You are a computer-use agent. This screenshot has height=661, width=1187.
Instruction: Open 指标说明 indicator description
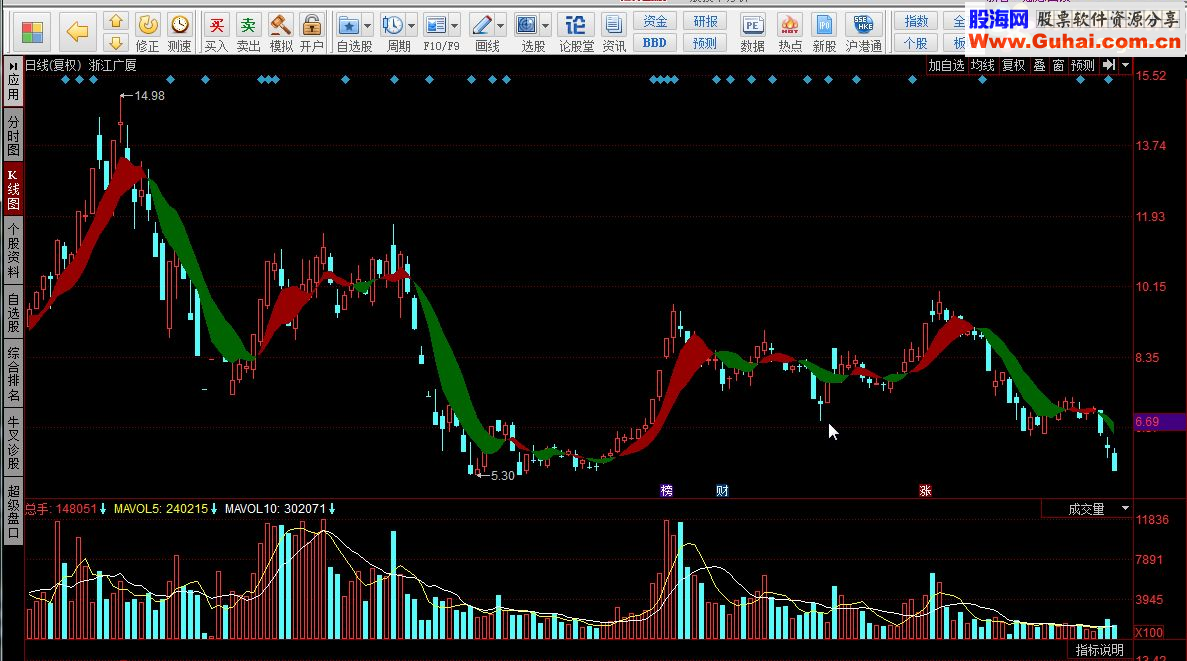click(x=1099, y=650)
